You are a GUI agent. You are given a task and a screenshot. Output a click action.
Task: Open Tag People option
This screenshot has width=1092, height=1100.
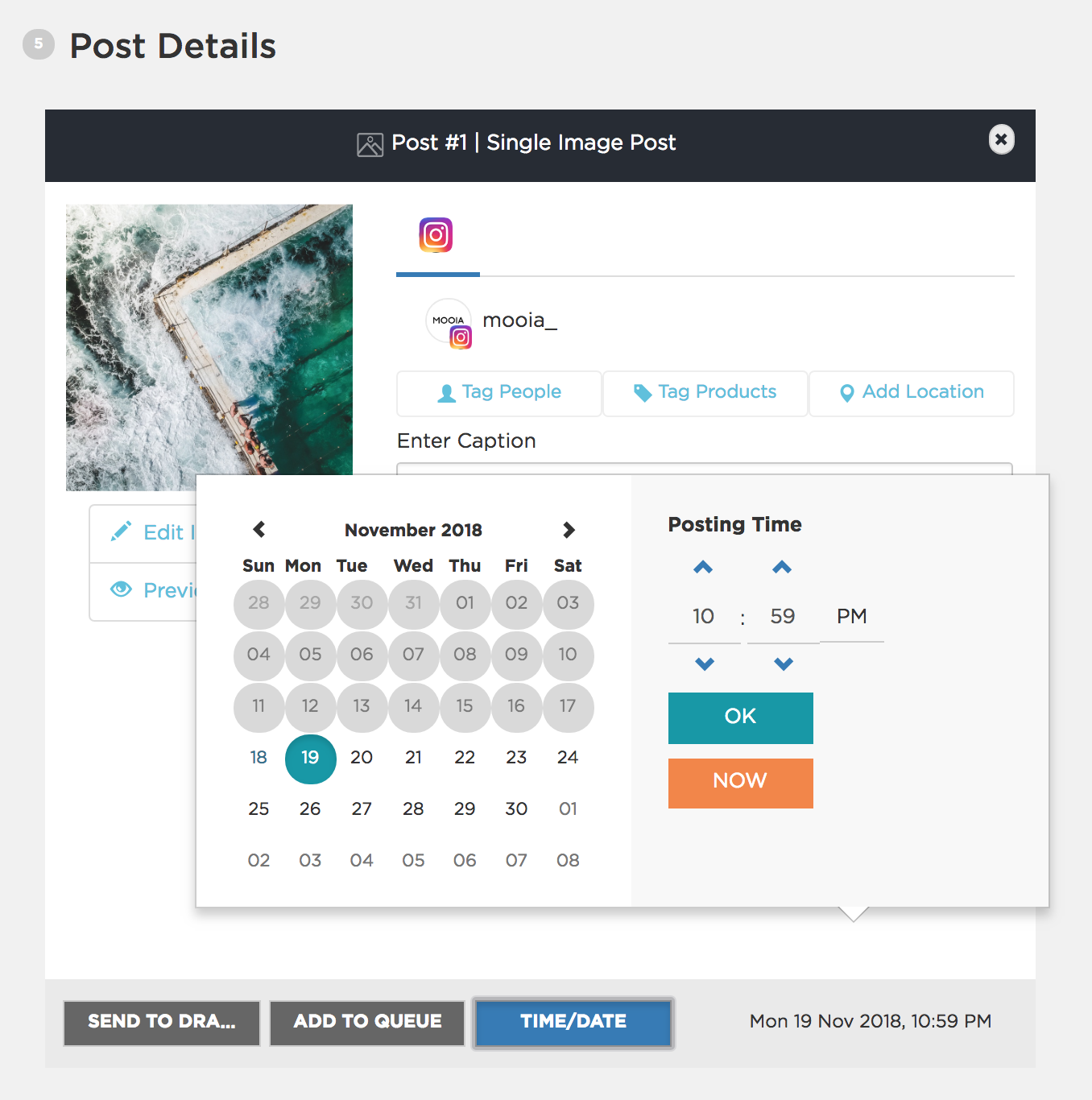tap(499, 393)
